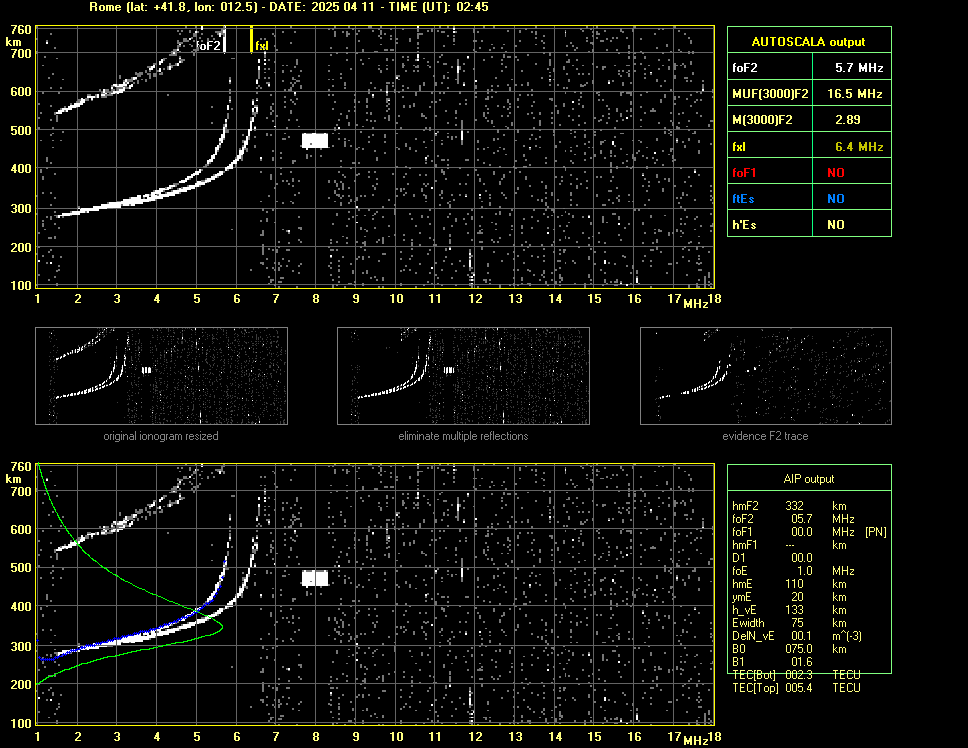Click the 'evidence F2 trace' caption
The height and width of the screenshot is (748, 968).
pos(766,436)
